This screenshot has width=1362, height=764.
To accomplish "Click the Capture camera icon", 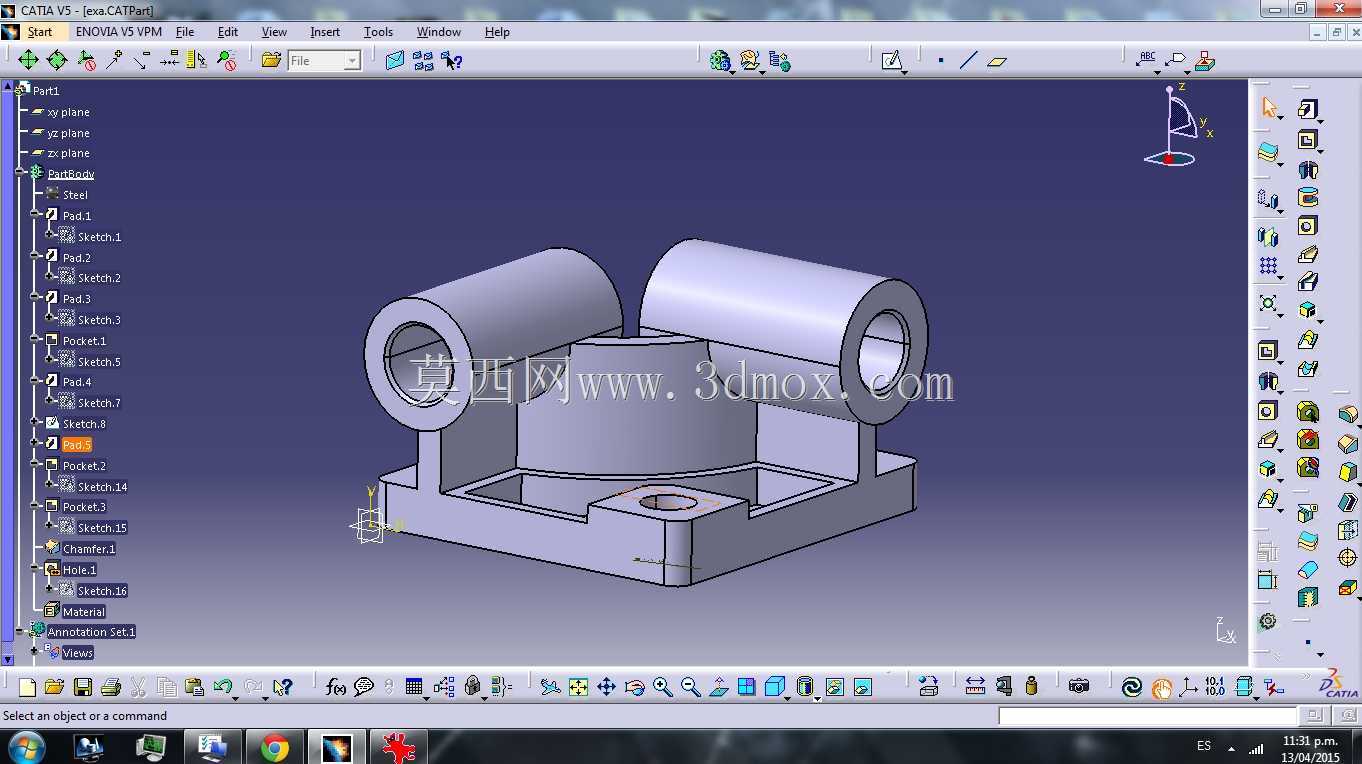I will click(x=1078, y=687).
